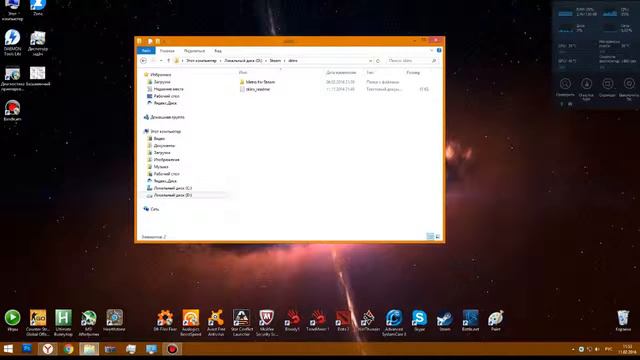Open the Вид ribbon tab
The width and height of the screenshot is (640, 360).
coord(218,51)
